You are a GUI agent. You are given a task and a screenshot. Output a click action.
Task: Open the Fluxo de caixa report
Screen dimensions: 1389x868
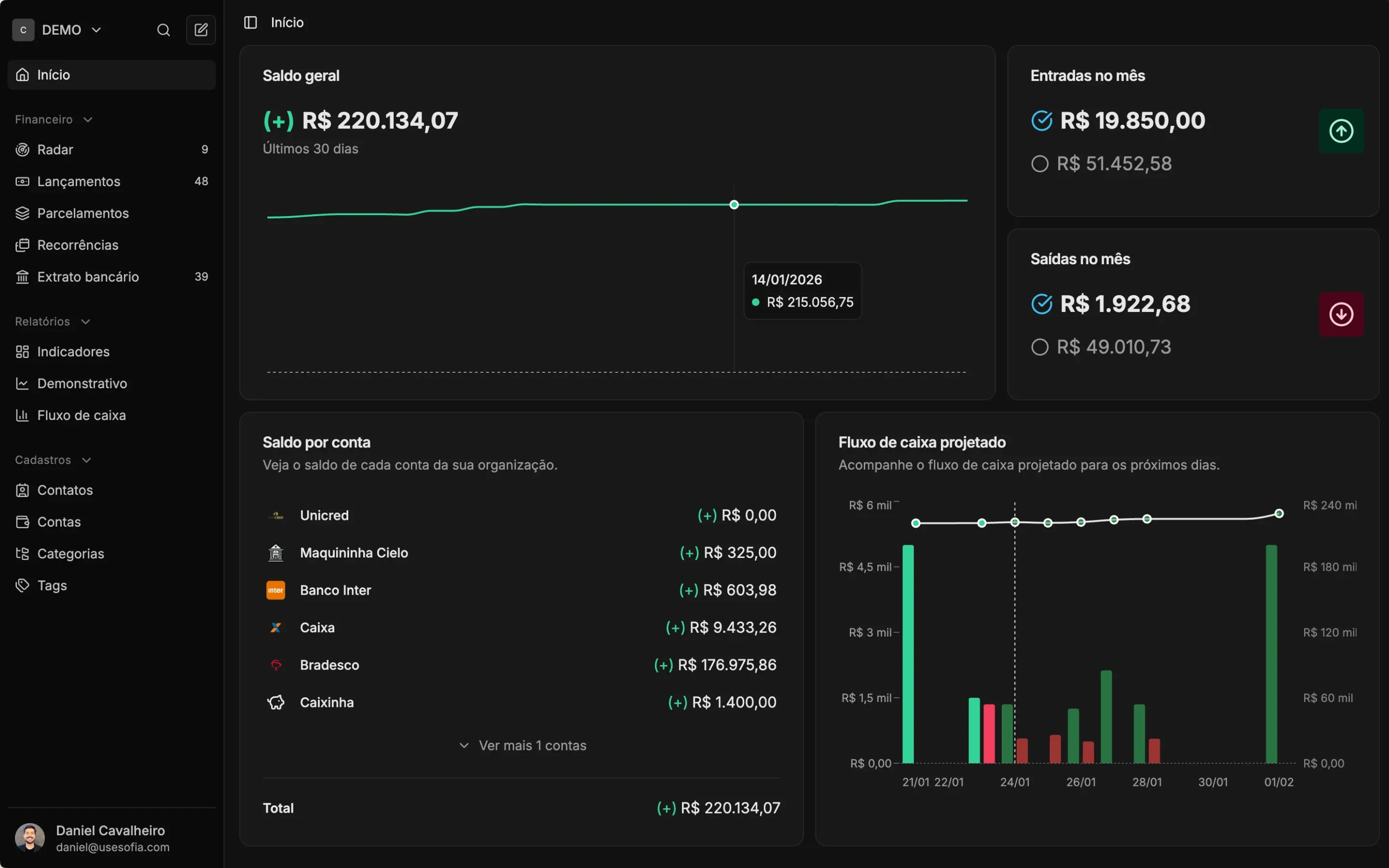tap(81, 415)
